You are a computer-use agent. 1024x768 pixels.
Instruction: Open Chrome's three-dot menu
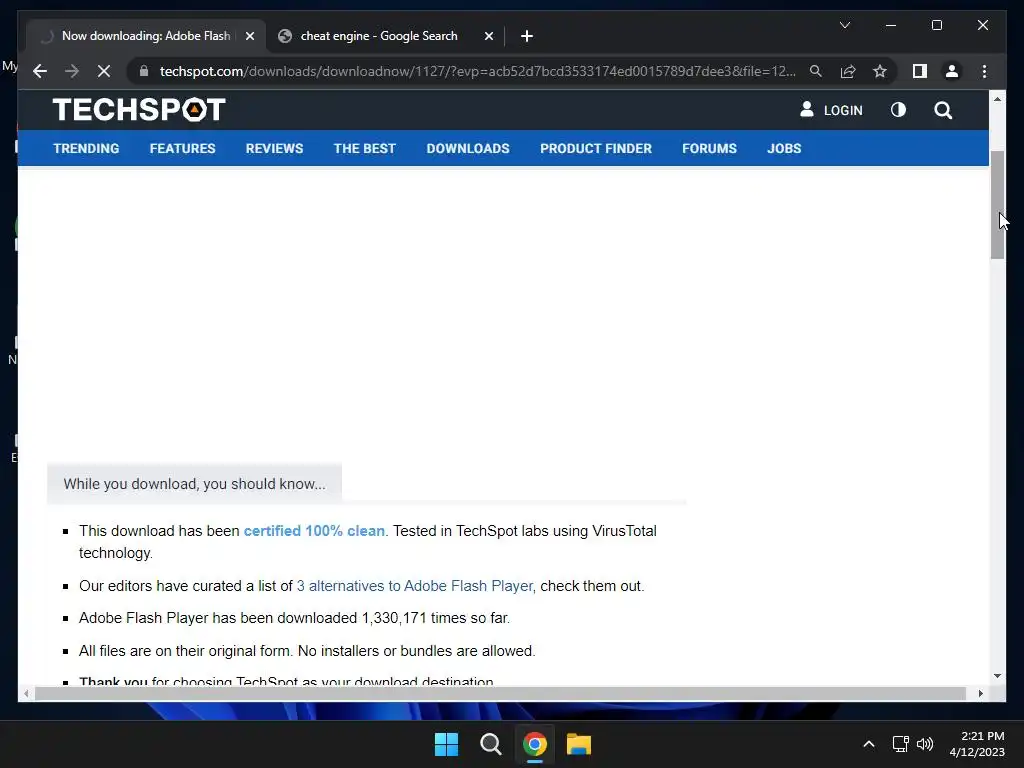click(x=984, y=71)
